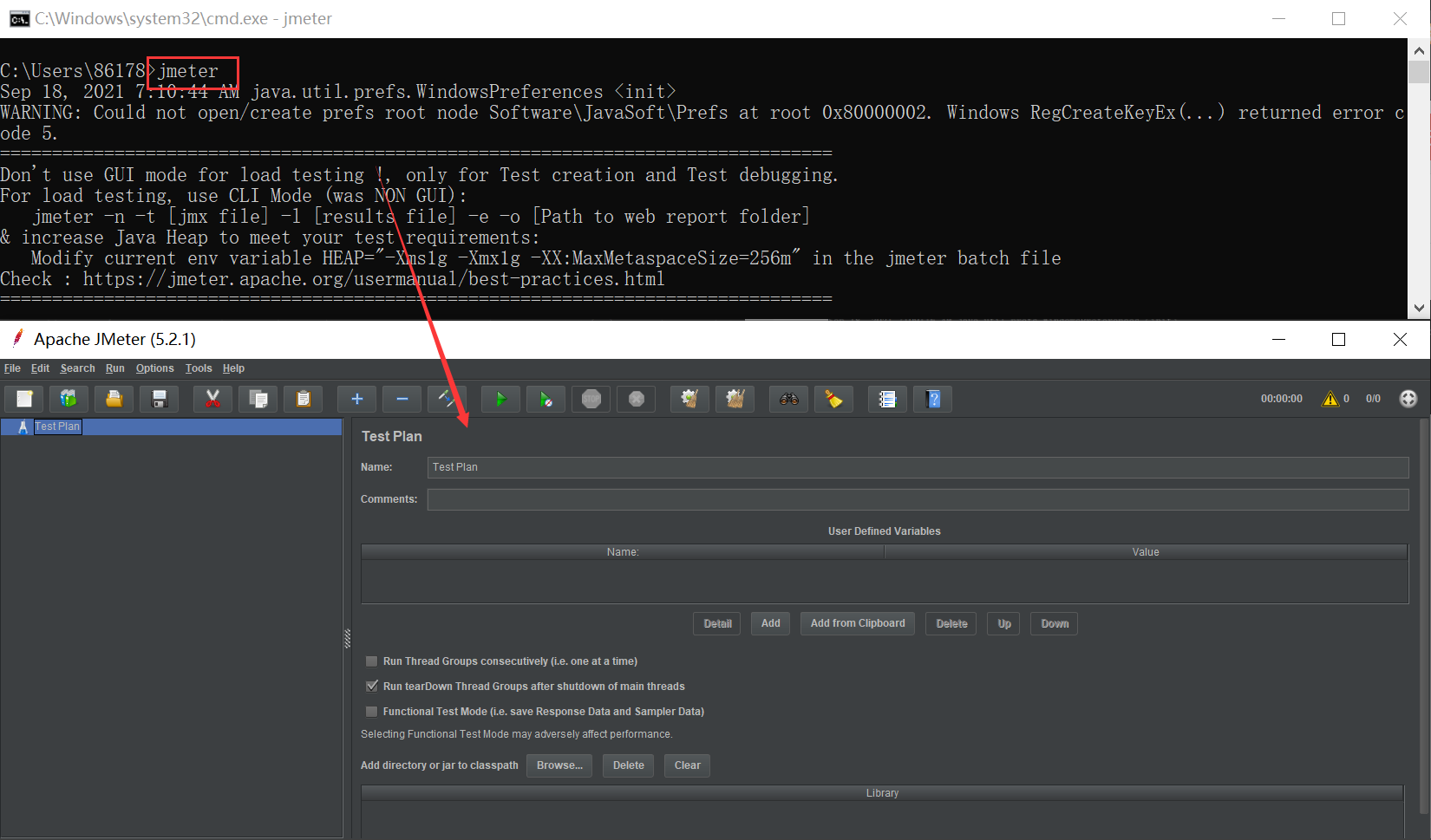Collapse all nodes with minus icon
Viewport: 1431px width, 840px height.
[402, 399]
